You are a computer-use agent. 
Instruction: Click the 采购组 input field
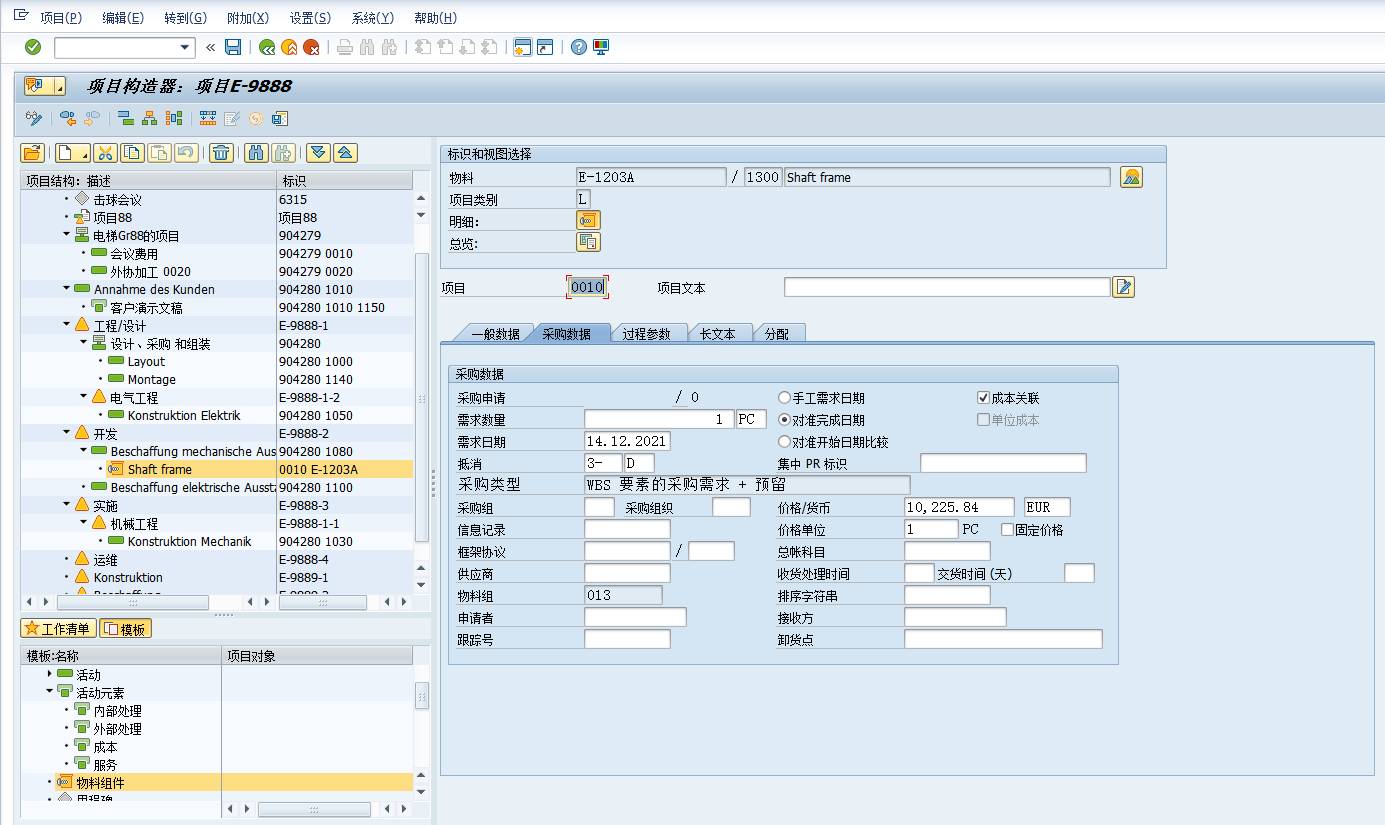[597, 506]
